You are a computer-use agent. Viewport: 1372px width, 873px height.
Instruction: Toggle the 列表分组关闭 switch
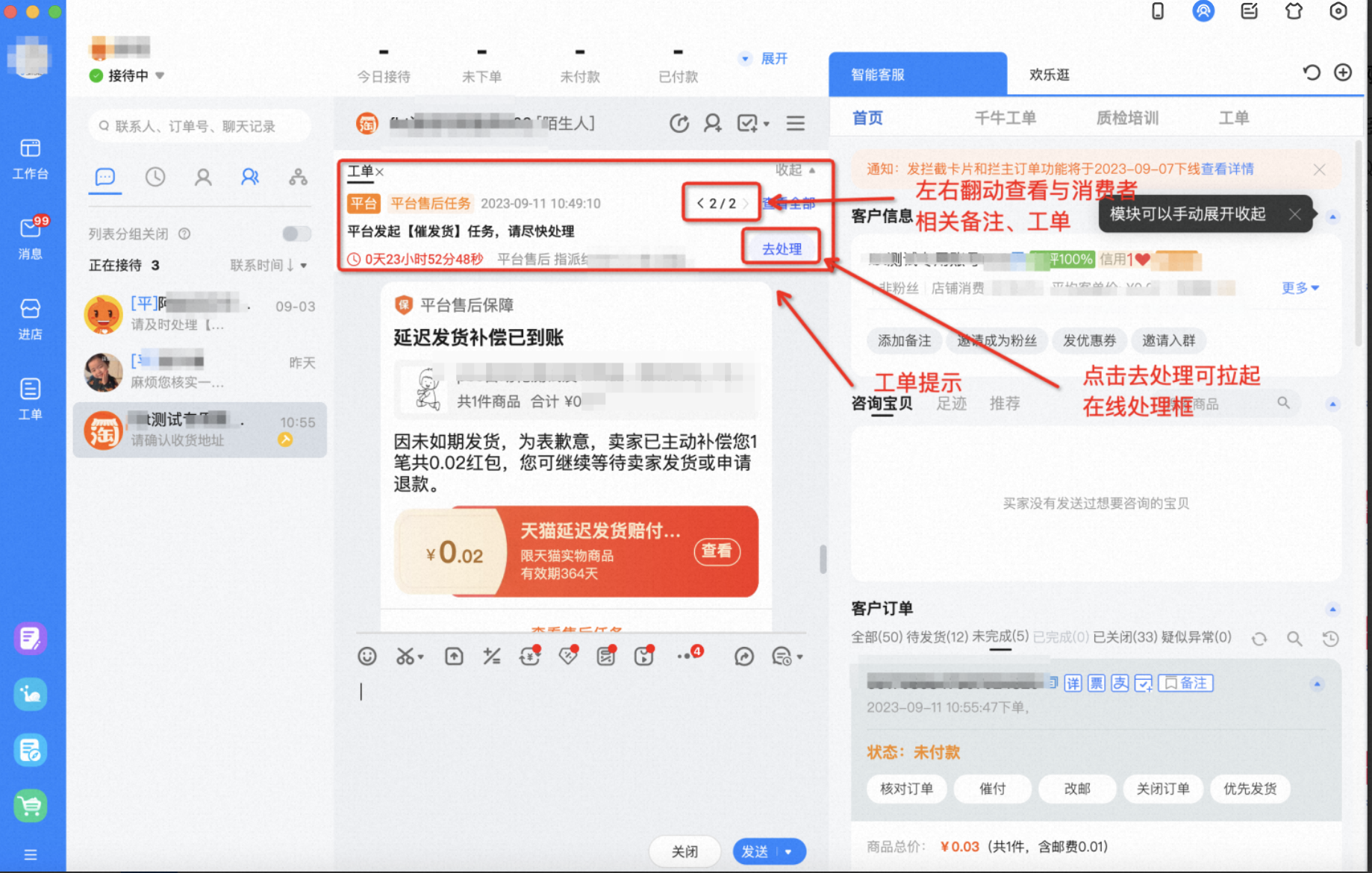pyautogui.click(x=296, y=234)
